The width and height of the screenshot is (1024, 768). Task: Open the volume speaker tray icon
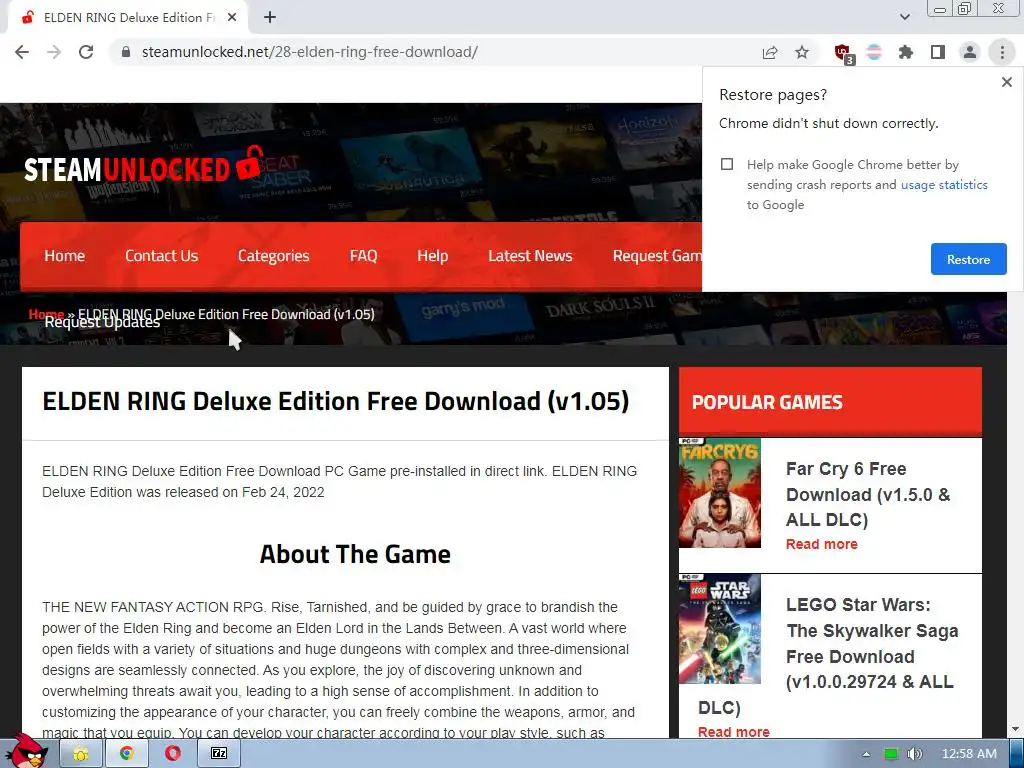pyautogui.click(x=914, y=754)
